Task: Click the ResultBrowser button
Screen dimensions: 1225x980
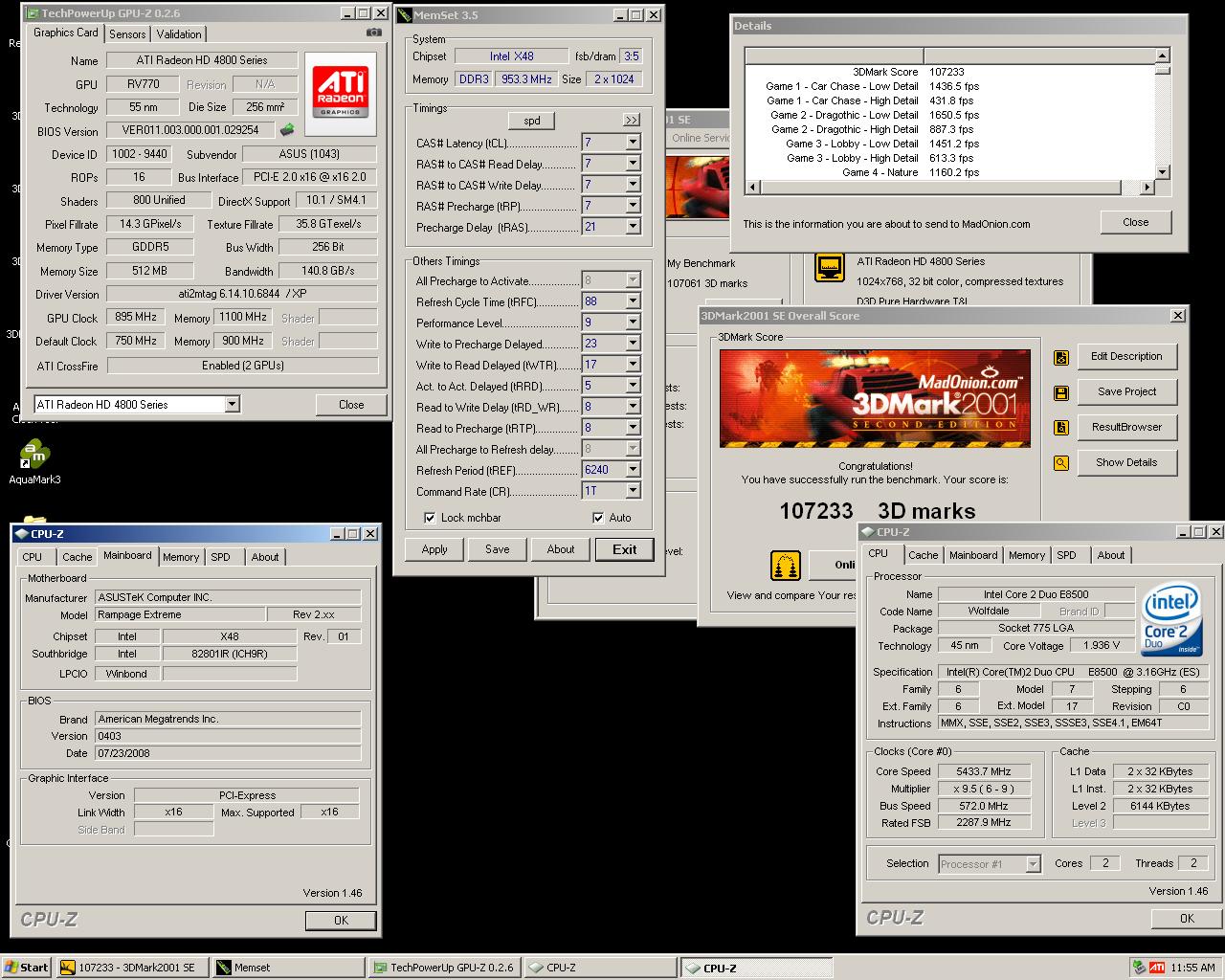Action: pos(1127,427)
